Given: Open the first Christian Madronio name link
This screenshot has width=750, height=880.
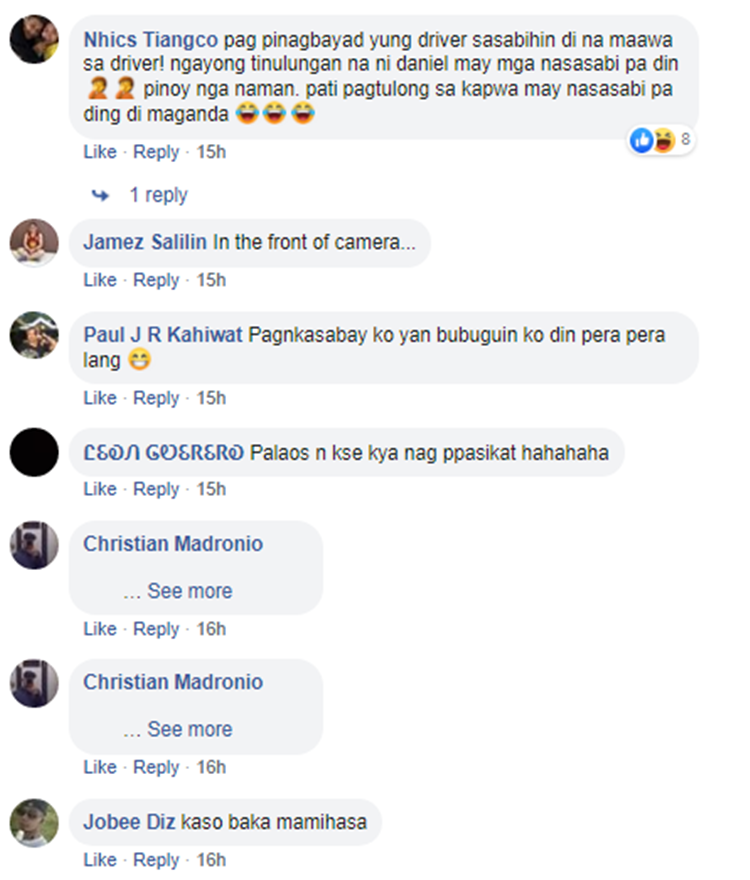Looking at the screenshot, I should tap(173, 544).
